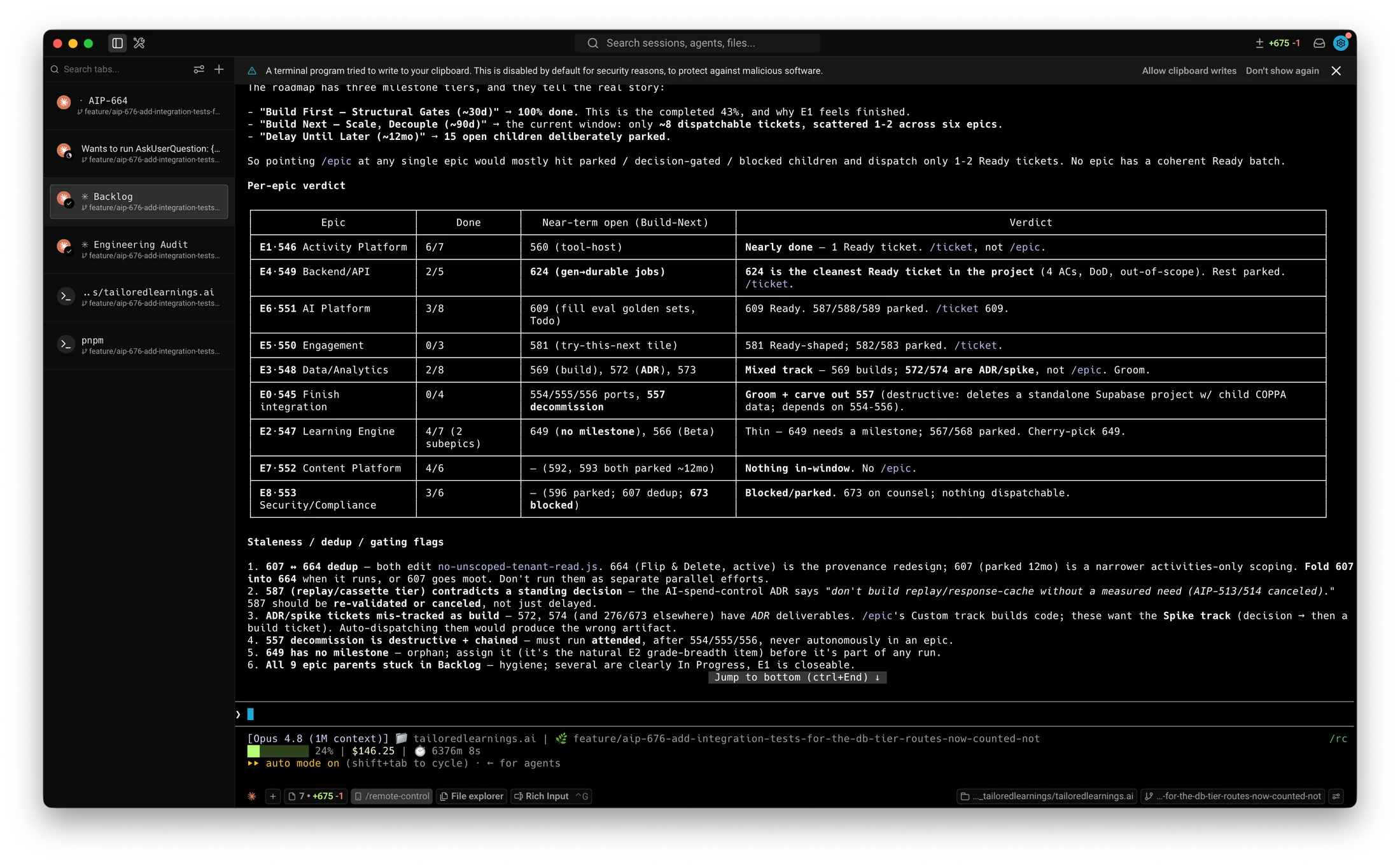Click the 624 (gen→durable jobs) cell
Viewport: 1400px width, 865px height.
628,278
